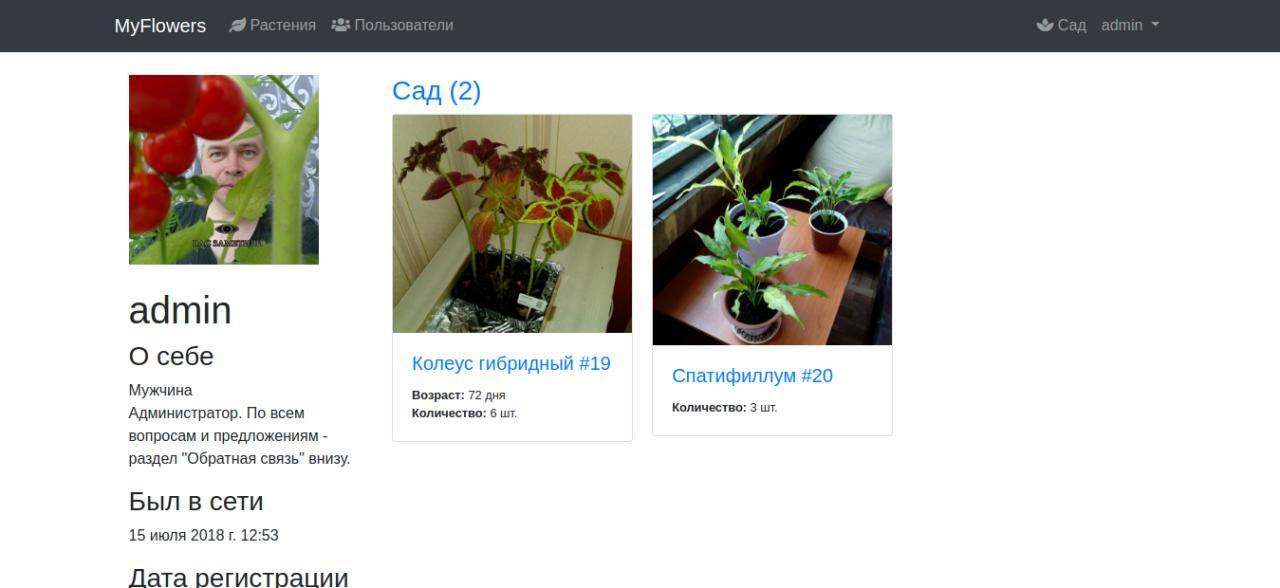The image size is (1280, 588).
Task: Open Колеус гибридный #19 plant link
Action: tap(511, 364)
